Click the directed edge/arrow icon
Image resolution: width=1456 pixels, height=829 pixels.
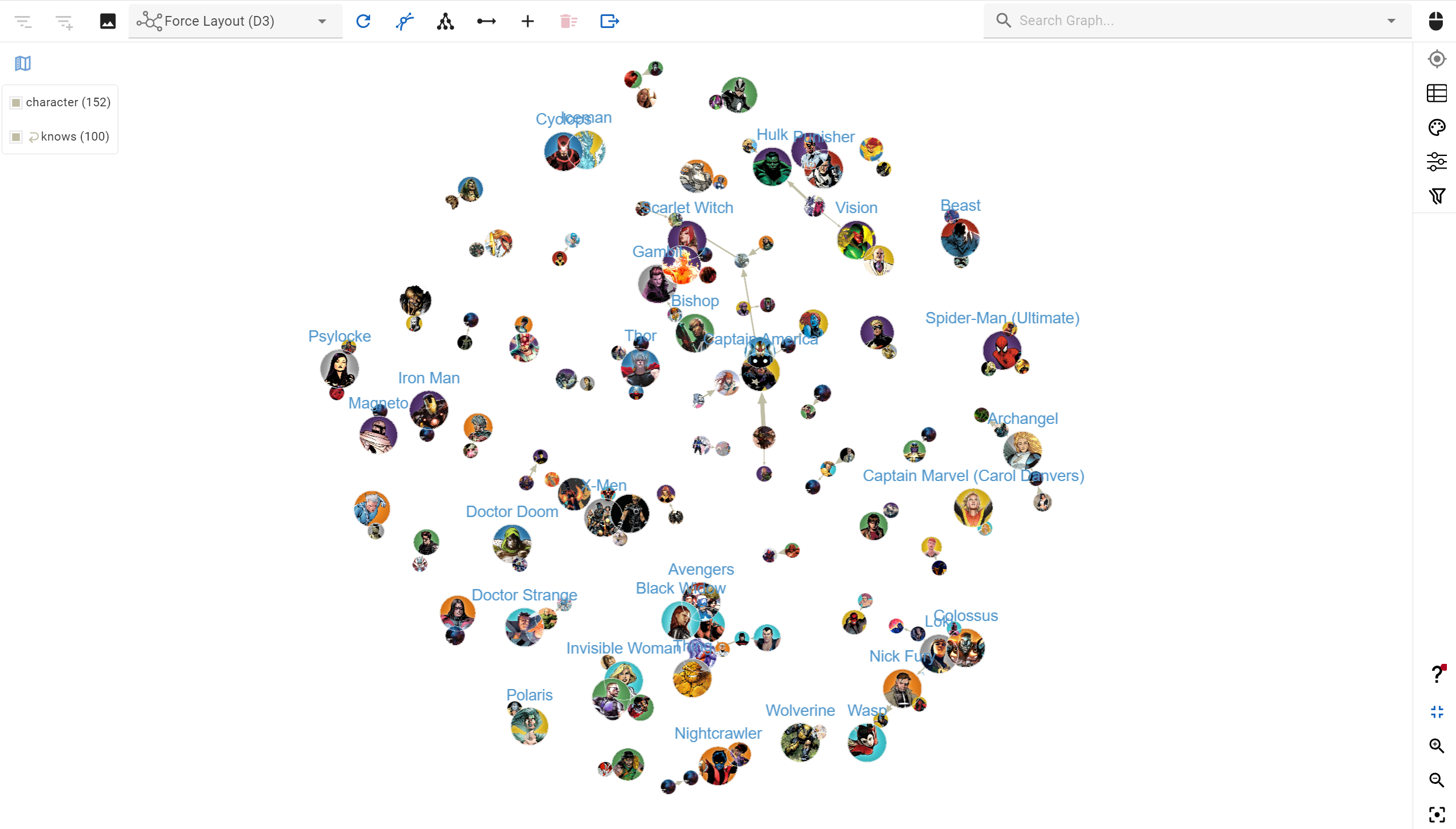pyautogui.click(x=487, y=20)
